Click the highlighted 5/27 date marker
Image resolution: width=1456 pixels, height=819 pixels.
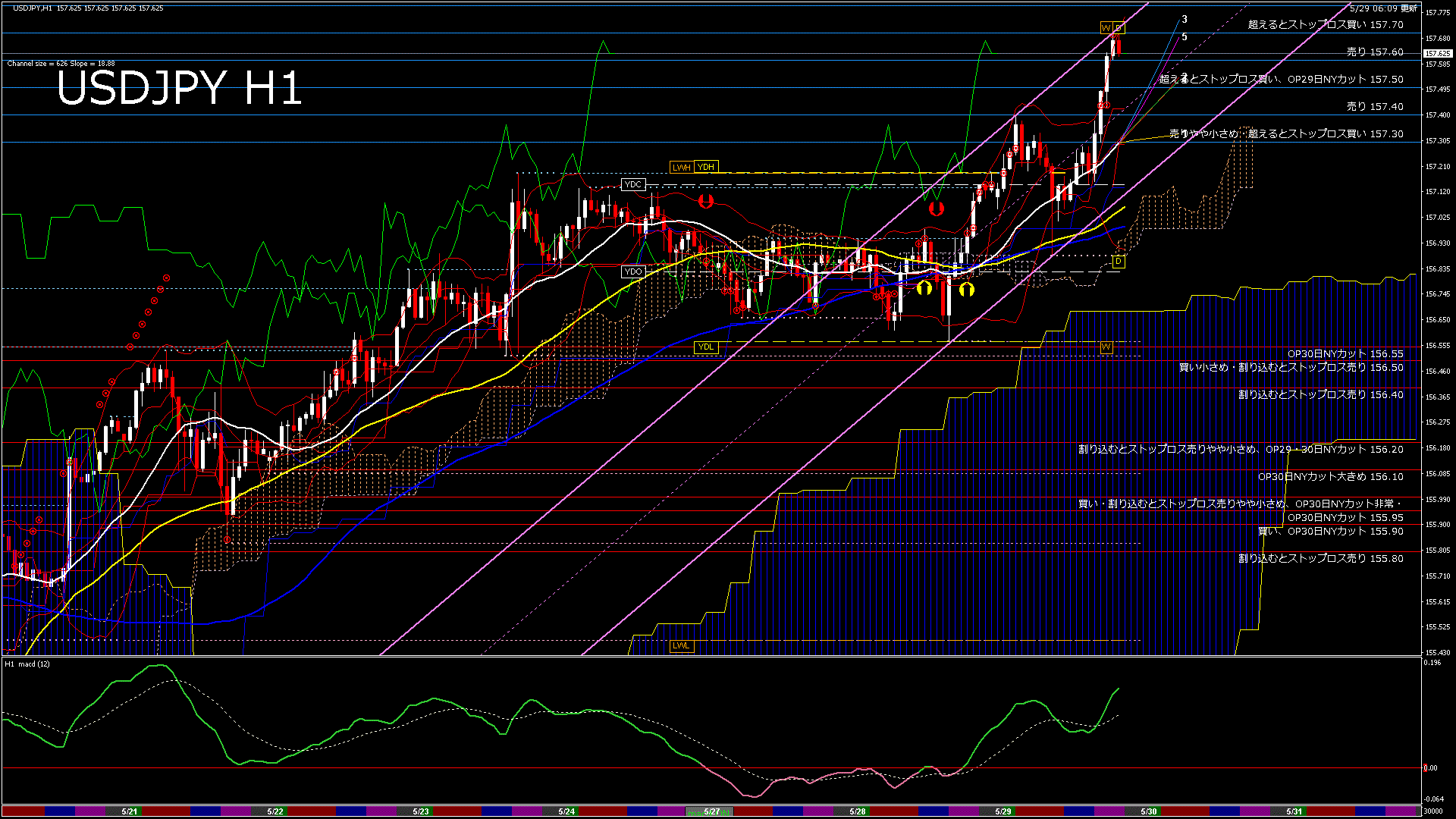tap(712, 811)
